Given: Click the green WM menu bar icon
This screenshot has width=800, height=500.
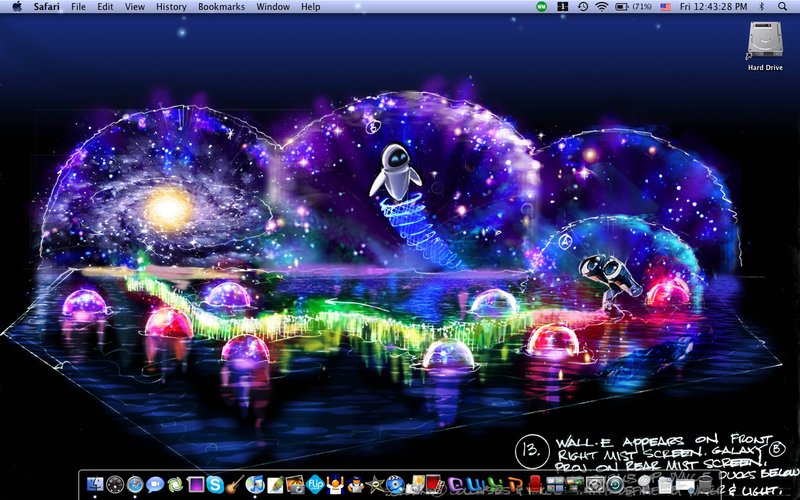Looking at the screenshot, I should pyautogui.click(x=541, y=7).
